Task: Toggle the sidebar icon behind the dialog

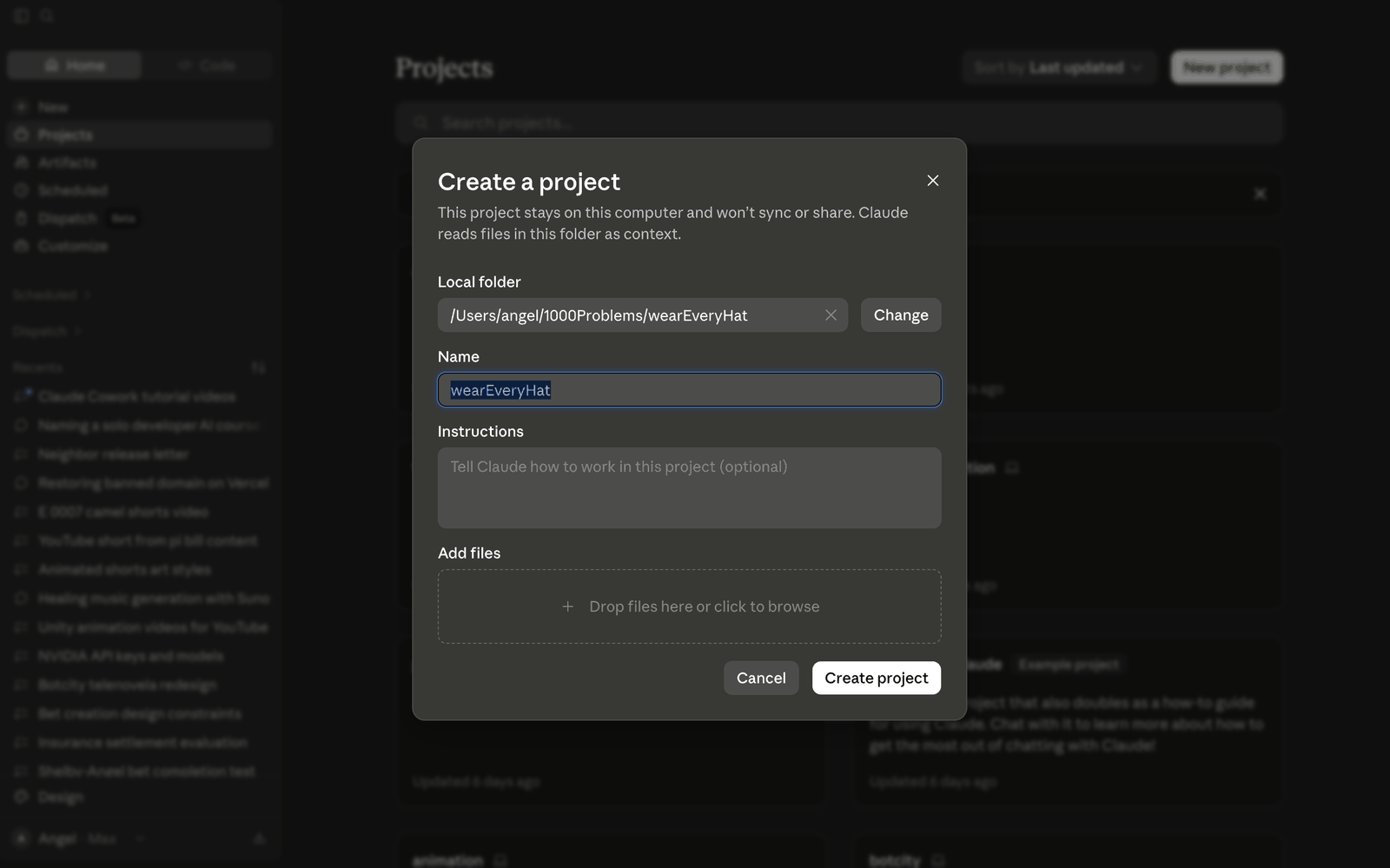Action: tap(22, 16)
